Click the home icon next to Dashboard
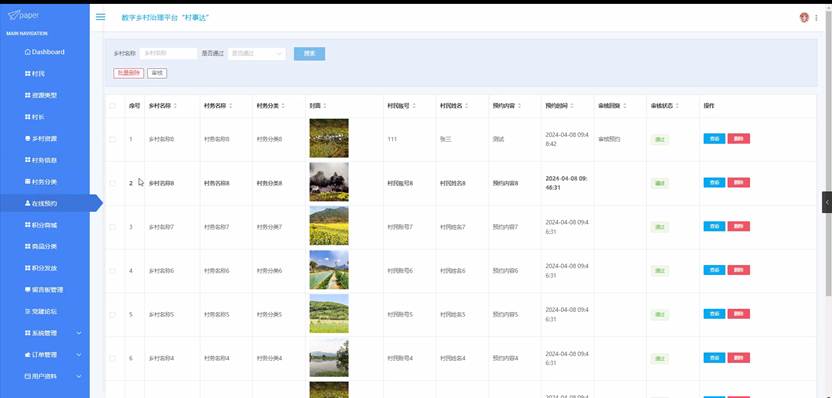Image resolution: width=832 pixels, height=398 pixels. click(28, 52)
